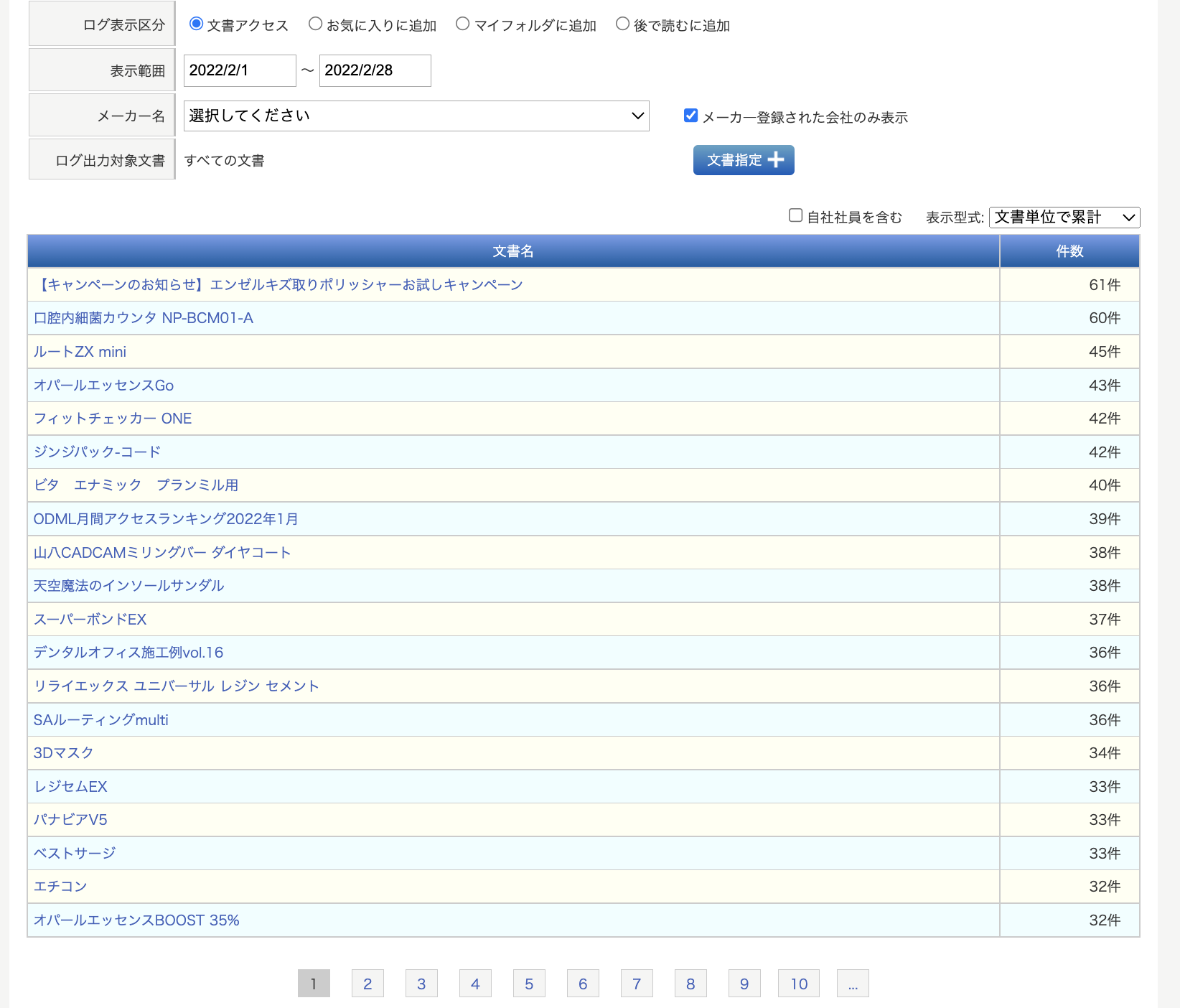
Task: Click the start date field 2022/2/1
Action: click(x=240, y=70)
